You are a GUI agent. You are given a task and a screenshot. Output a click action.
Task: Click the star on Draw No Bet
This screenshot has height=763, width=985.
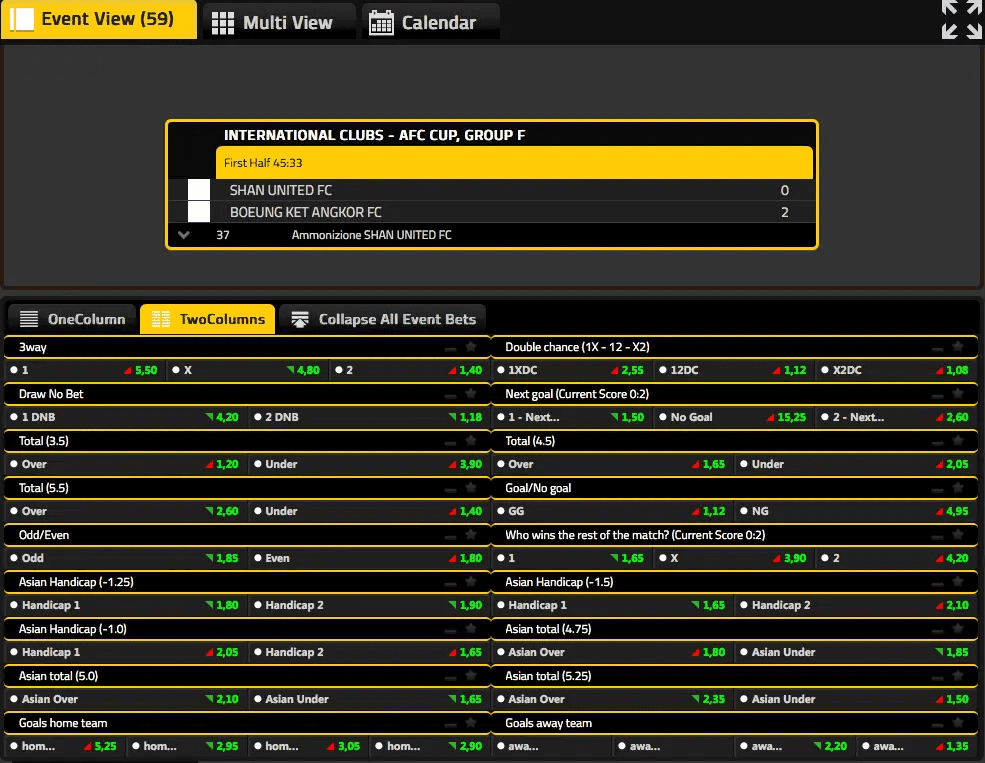tap(471, 394)
